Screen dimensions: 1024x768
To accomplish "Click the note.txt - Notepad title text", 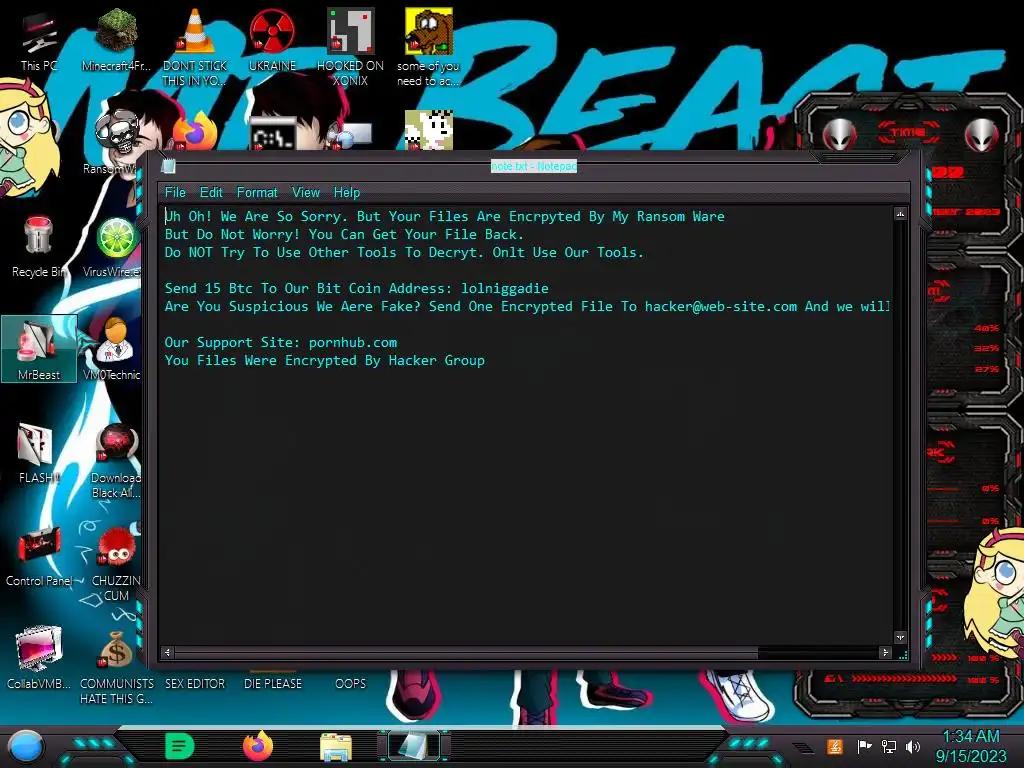I will [x=534, y=167].
